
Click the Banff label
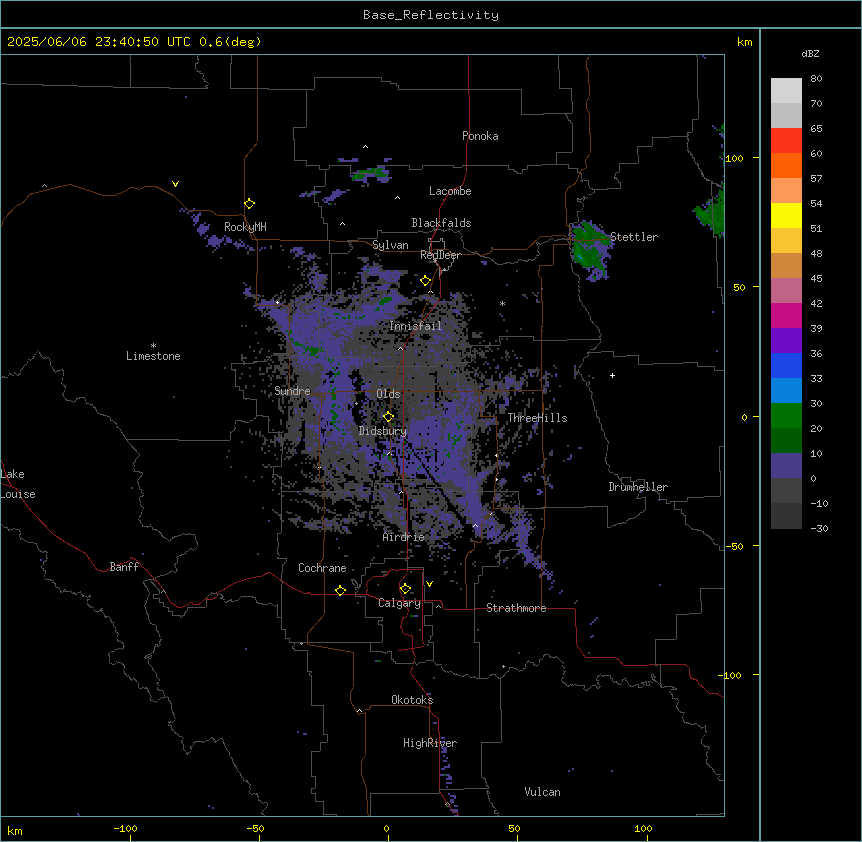point(124,567)
